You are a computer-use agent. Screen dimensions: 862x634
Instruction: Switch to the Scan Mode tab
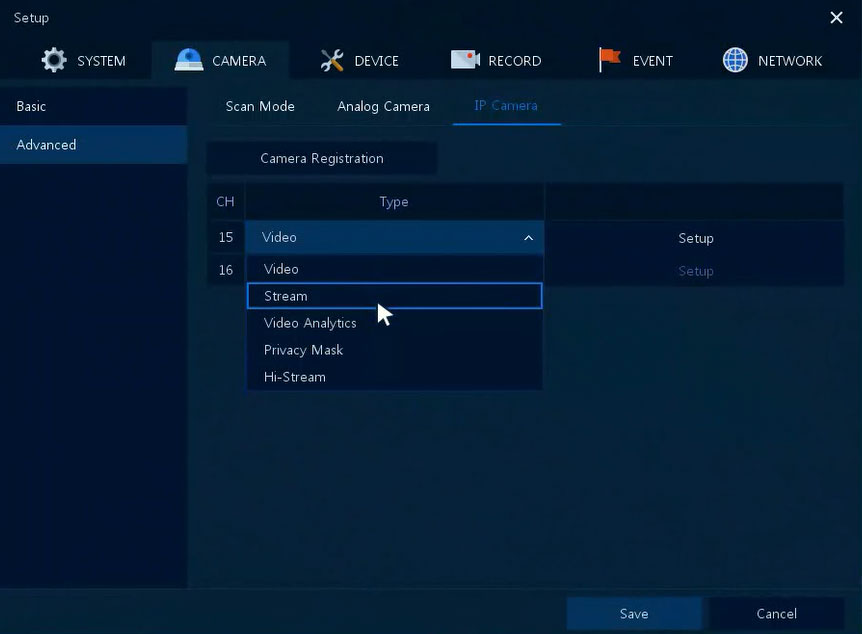pos(260,106)
